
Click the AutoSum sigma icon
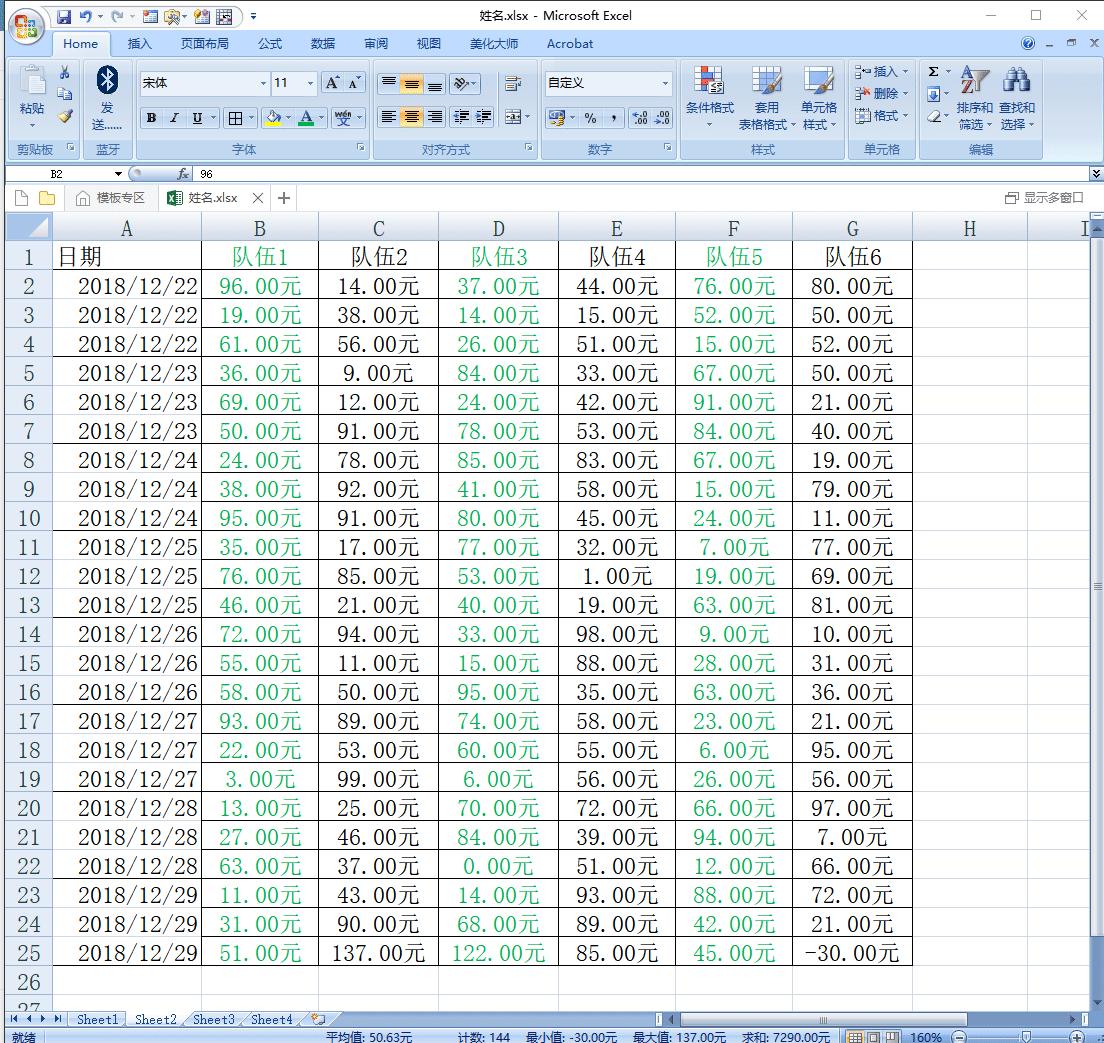point(933,72)
